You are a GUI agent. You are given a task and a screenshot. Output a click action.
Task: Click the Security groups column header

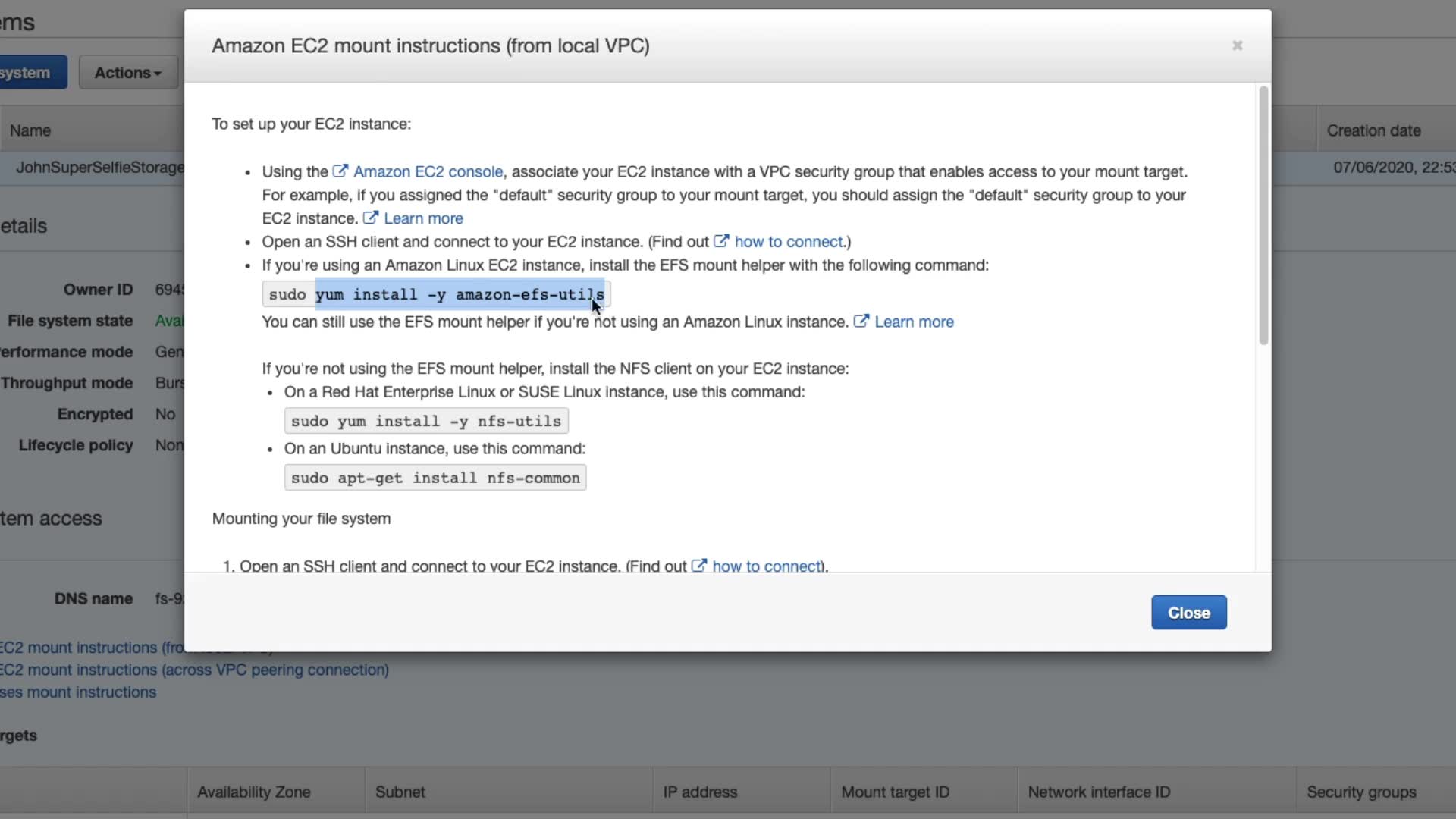pos(1361,792)
